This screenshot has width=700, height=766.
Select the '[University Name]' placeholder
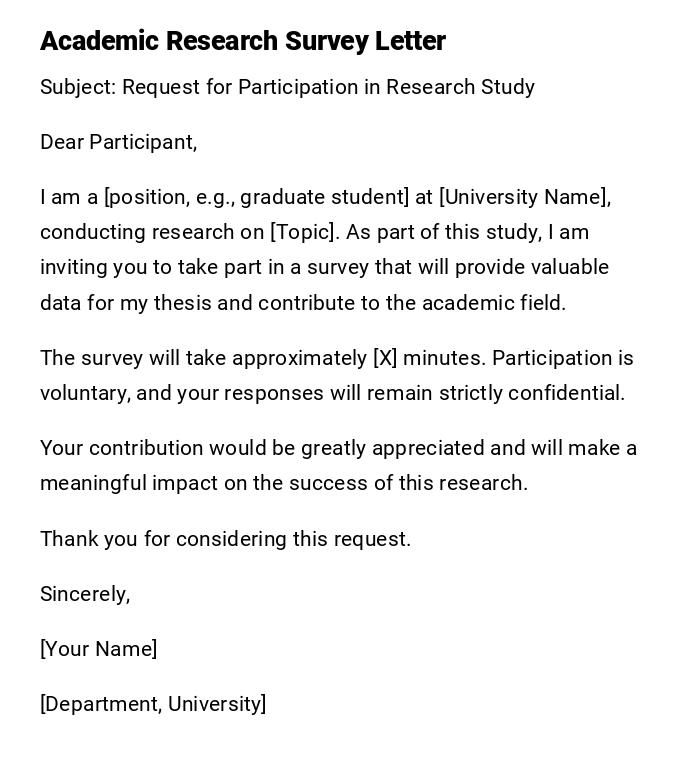(524, 197)
